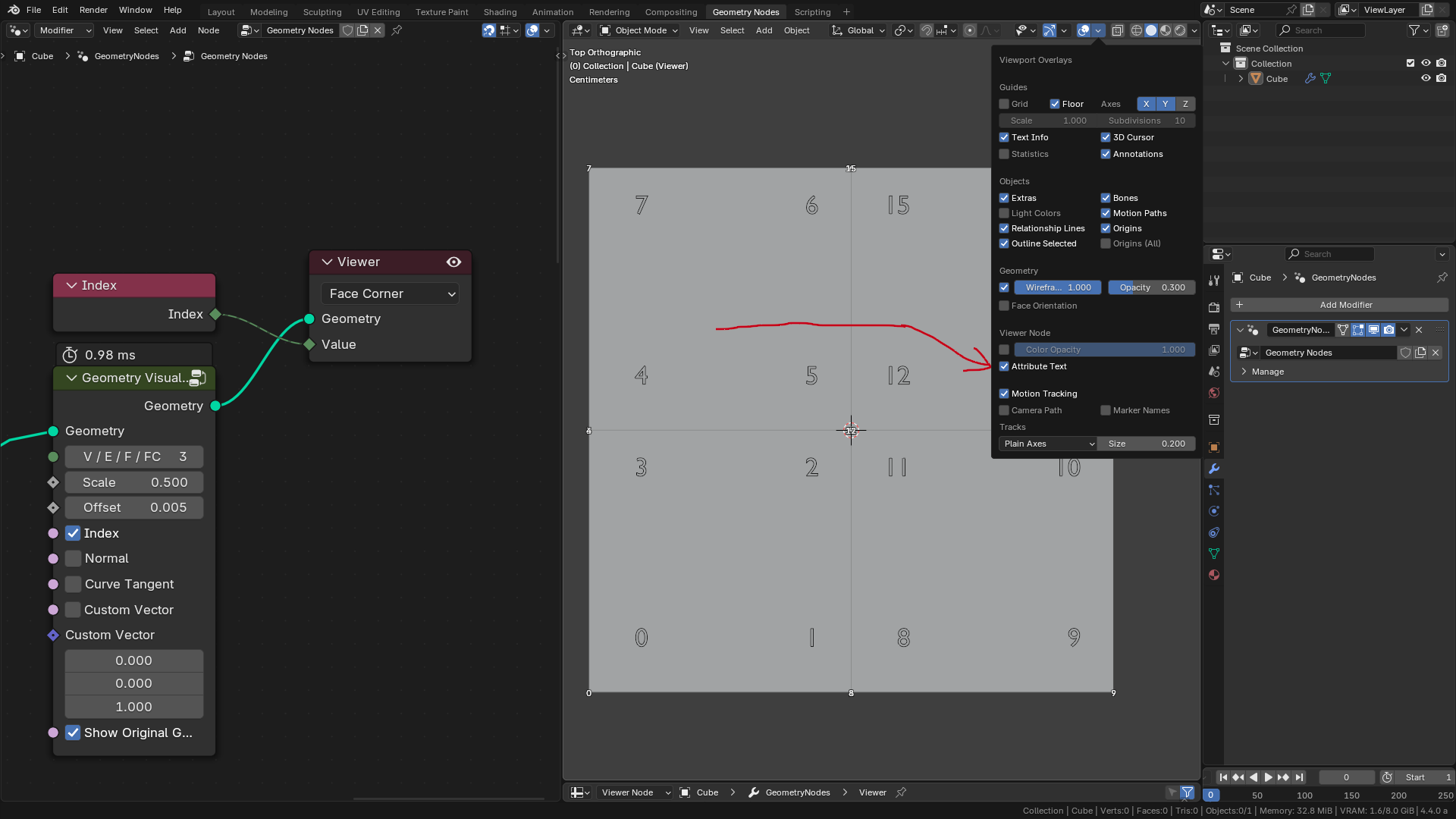Toggle modifier render camera icon
This screenshot has height=819, width=1456.
point(1389,330)
